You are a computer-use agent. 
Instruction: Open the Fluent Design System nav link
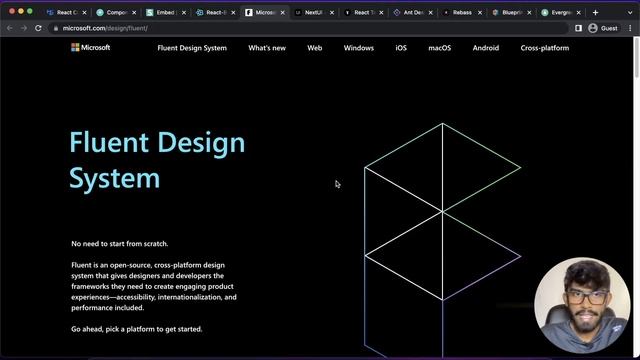click(x=192, y=48)
